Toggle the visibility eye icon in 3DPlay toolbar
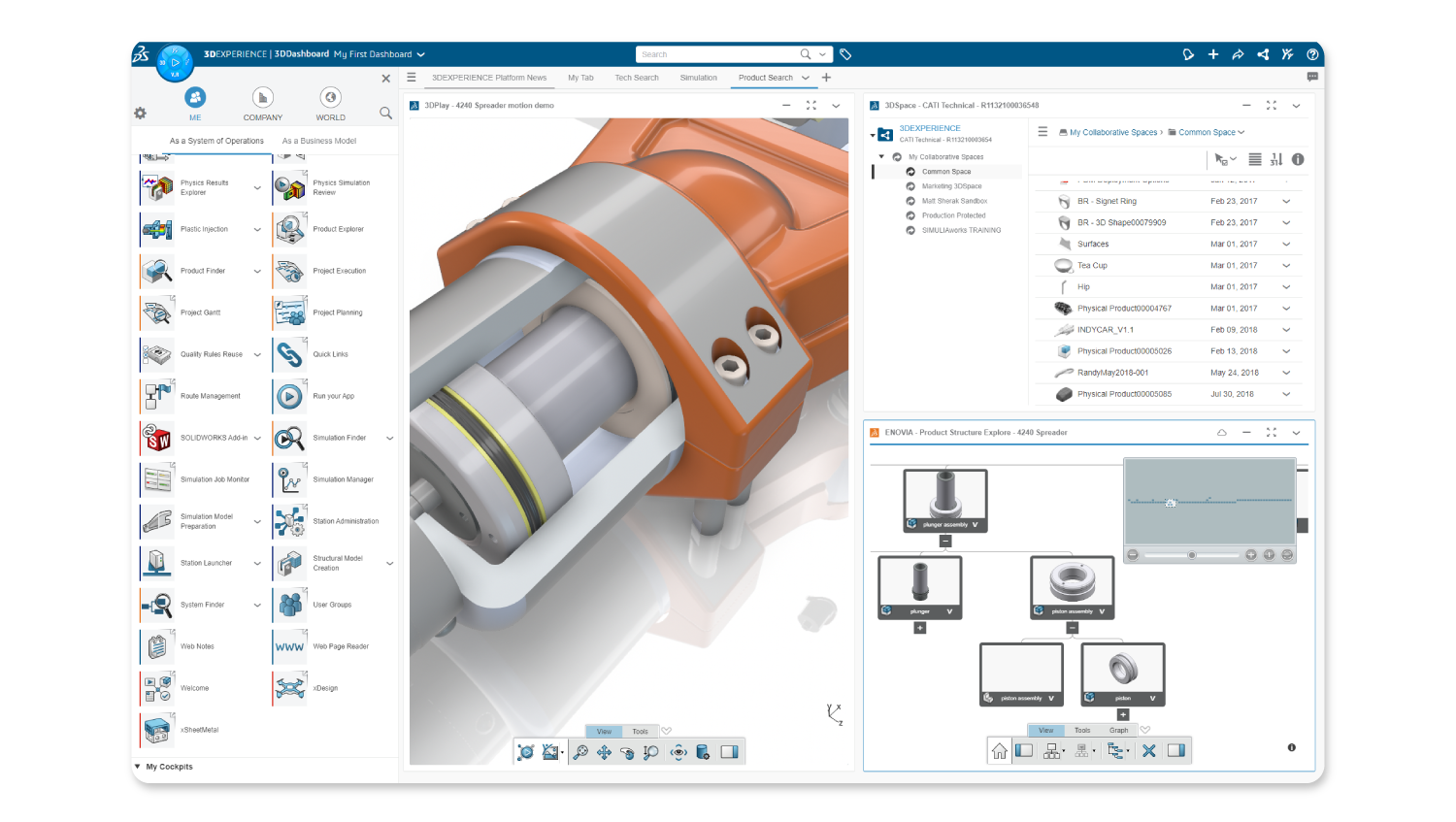 click(678, 752)
